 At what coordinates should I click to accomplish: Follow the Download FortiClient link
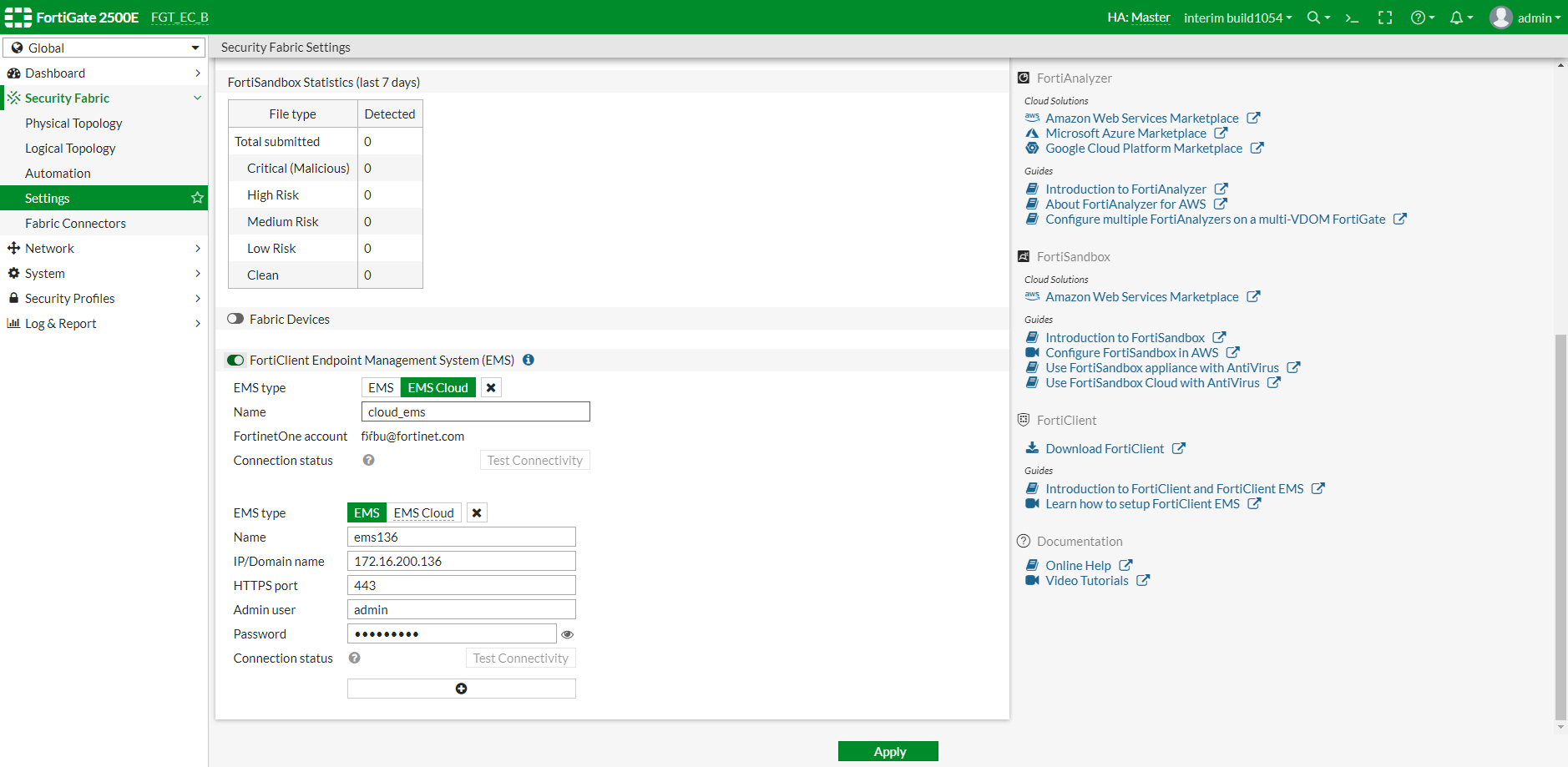1105,448
